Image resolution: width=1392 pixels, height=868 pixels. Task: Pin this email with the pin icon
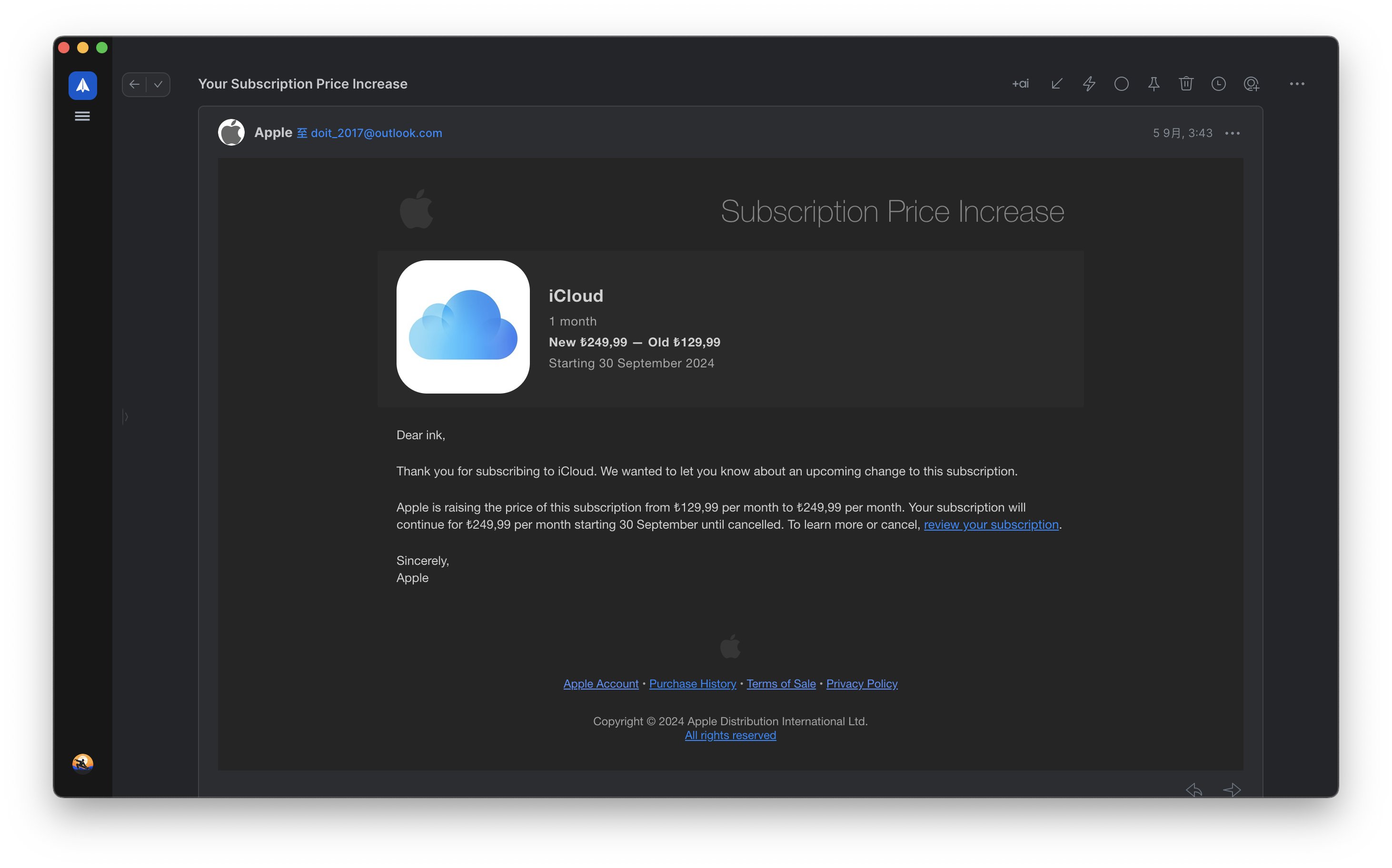coord(1153,84)
